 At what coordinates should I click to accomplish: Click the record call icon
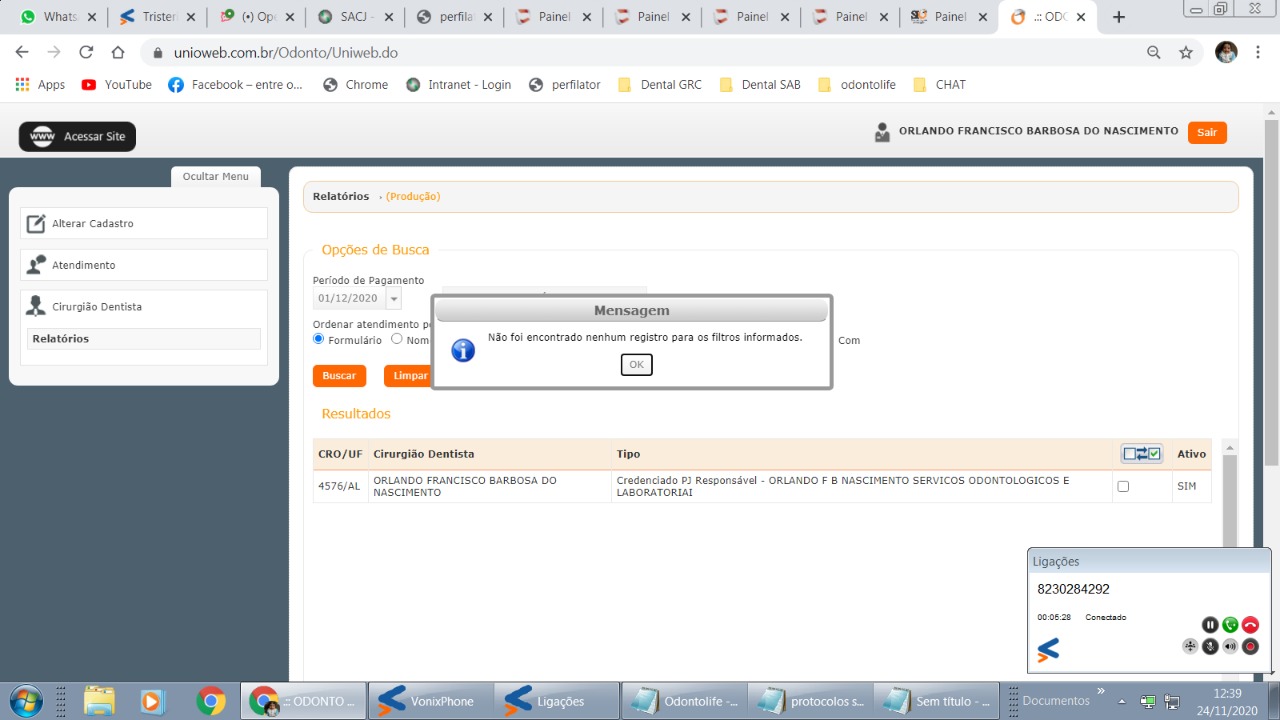tap(1250, 646)
